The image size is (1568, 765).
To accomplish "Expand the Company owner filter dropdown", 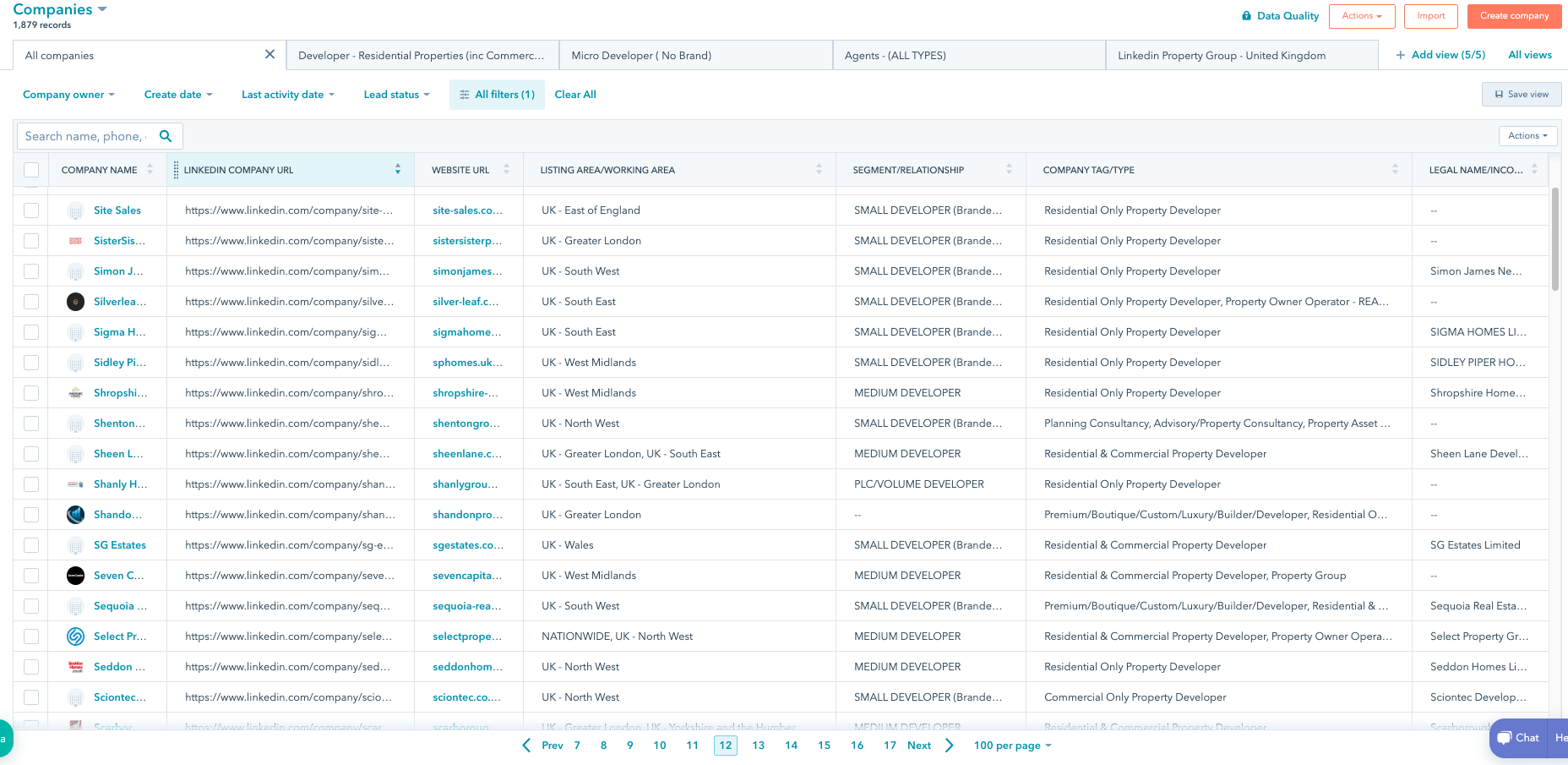I will 68,95.
